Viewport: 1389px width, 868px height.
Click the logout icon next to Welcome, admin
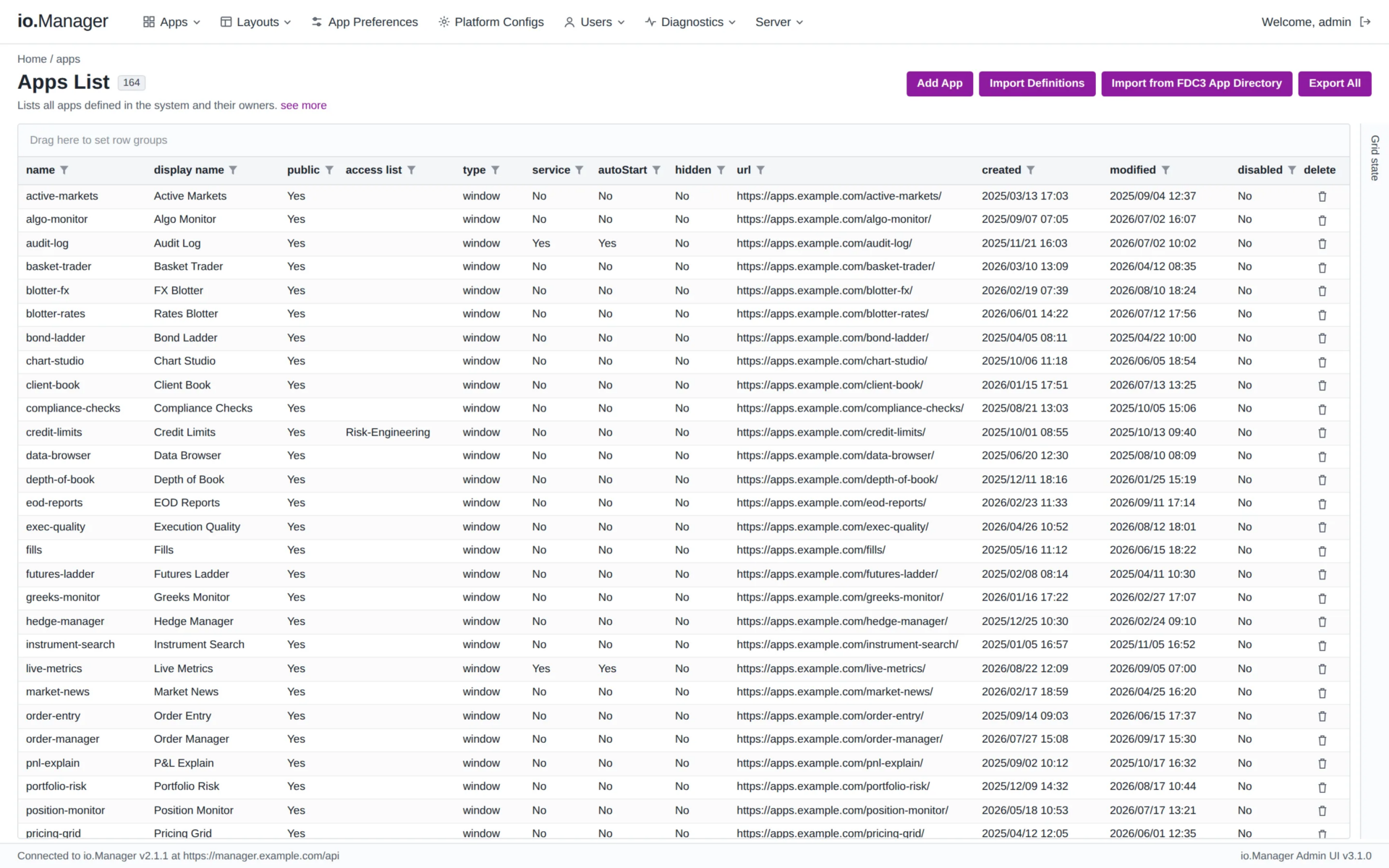pos(1365,22)
